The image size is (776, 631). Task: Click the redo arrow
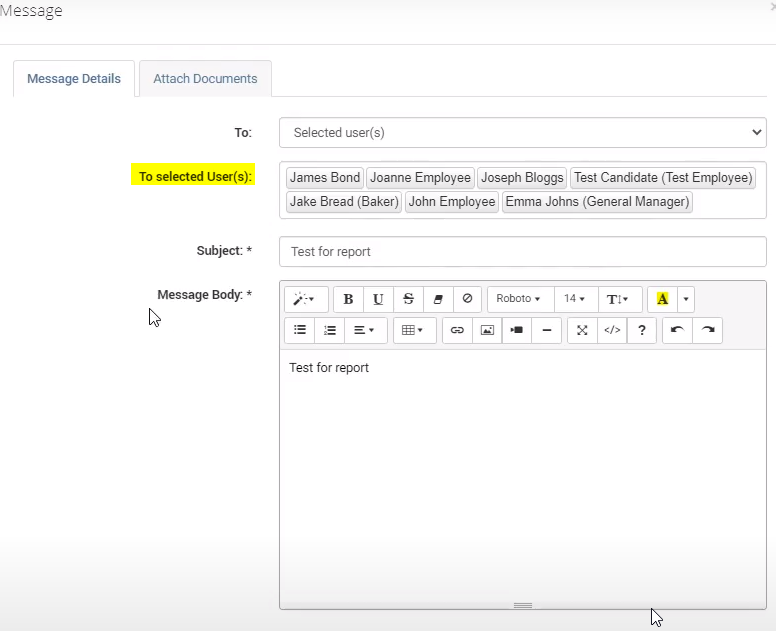click(708, 330)
